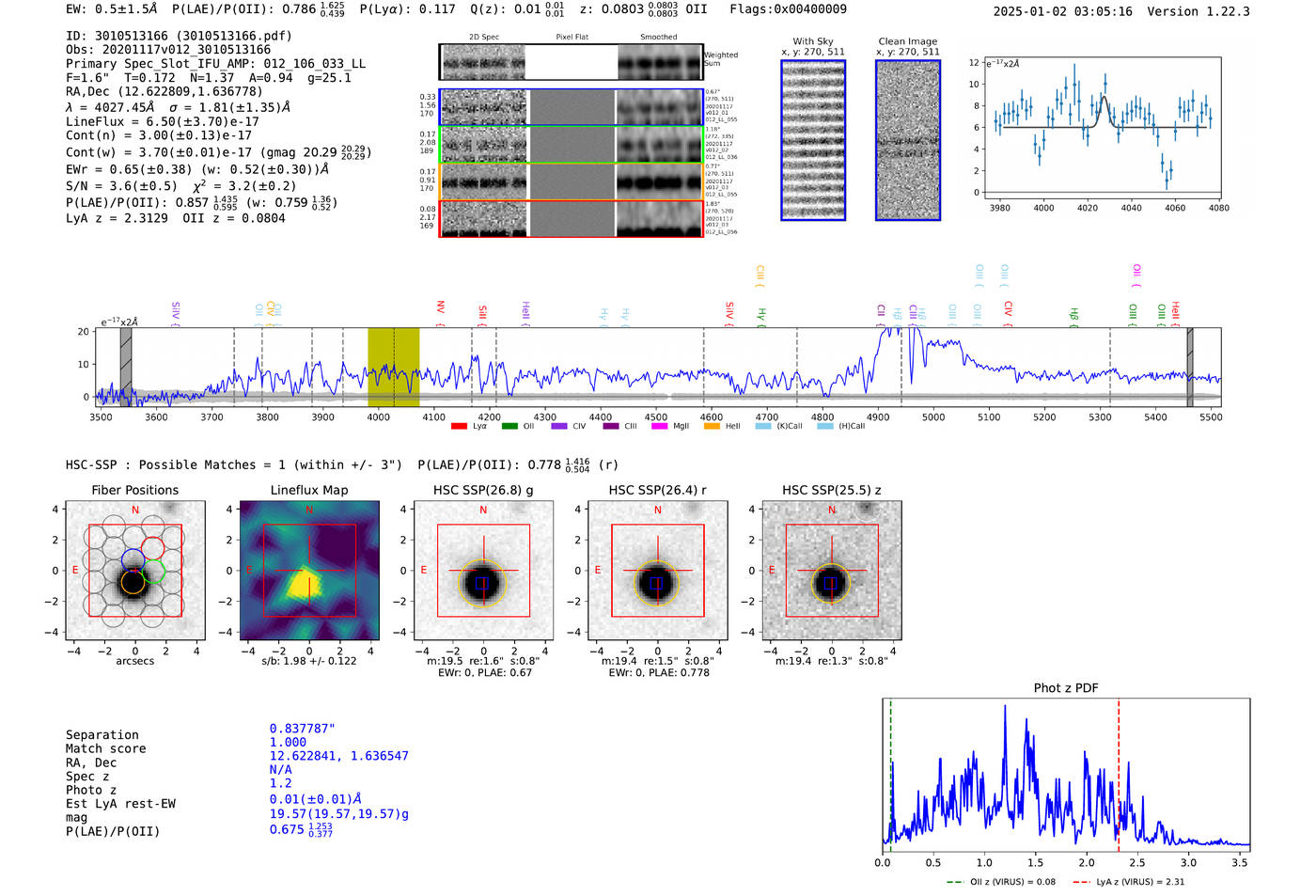Click the red-outlined bottom 2D spectrum row

(572, 218)
